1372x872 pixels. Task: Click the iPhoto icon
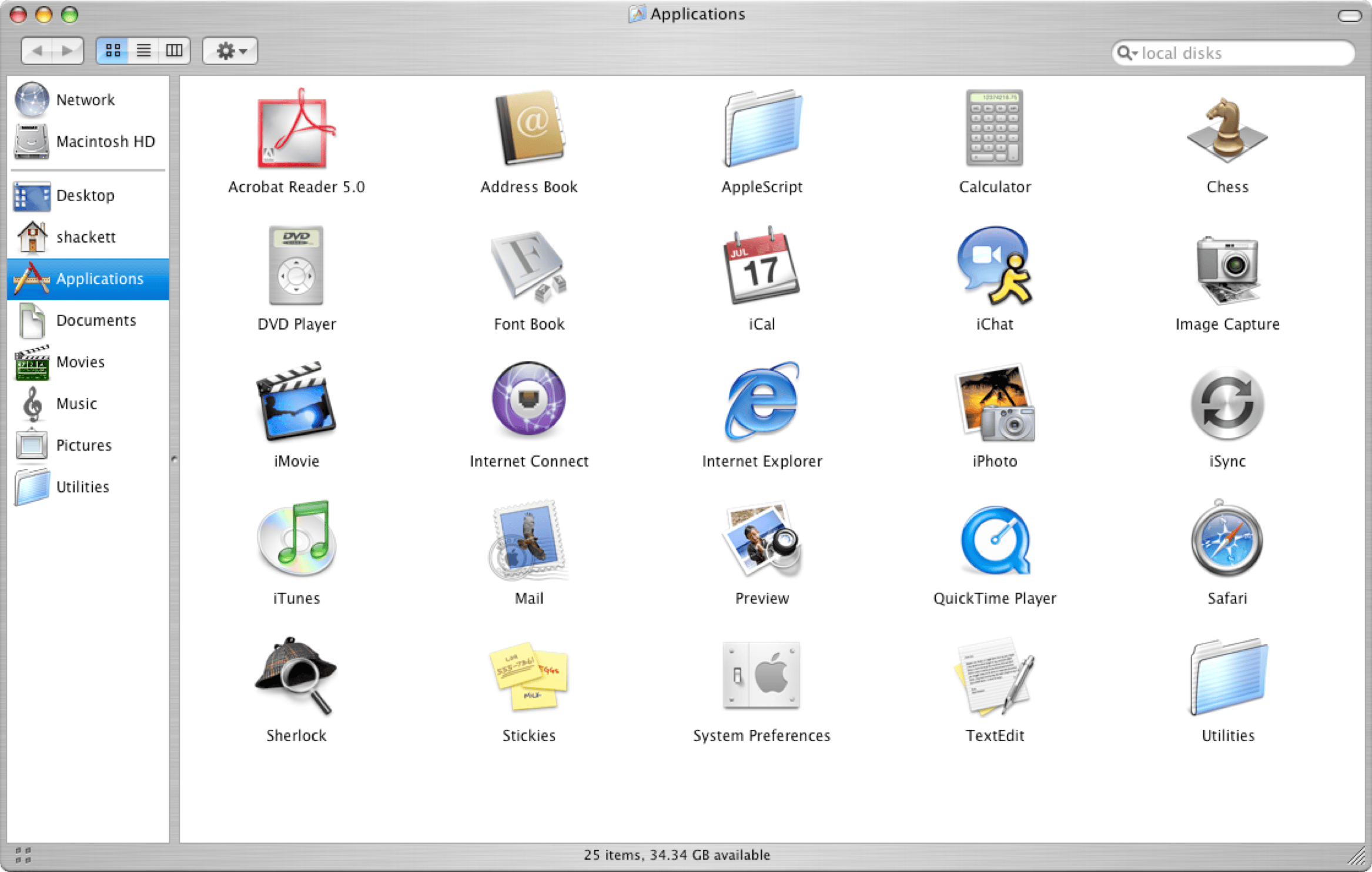click(995, 403)
